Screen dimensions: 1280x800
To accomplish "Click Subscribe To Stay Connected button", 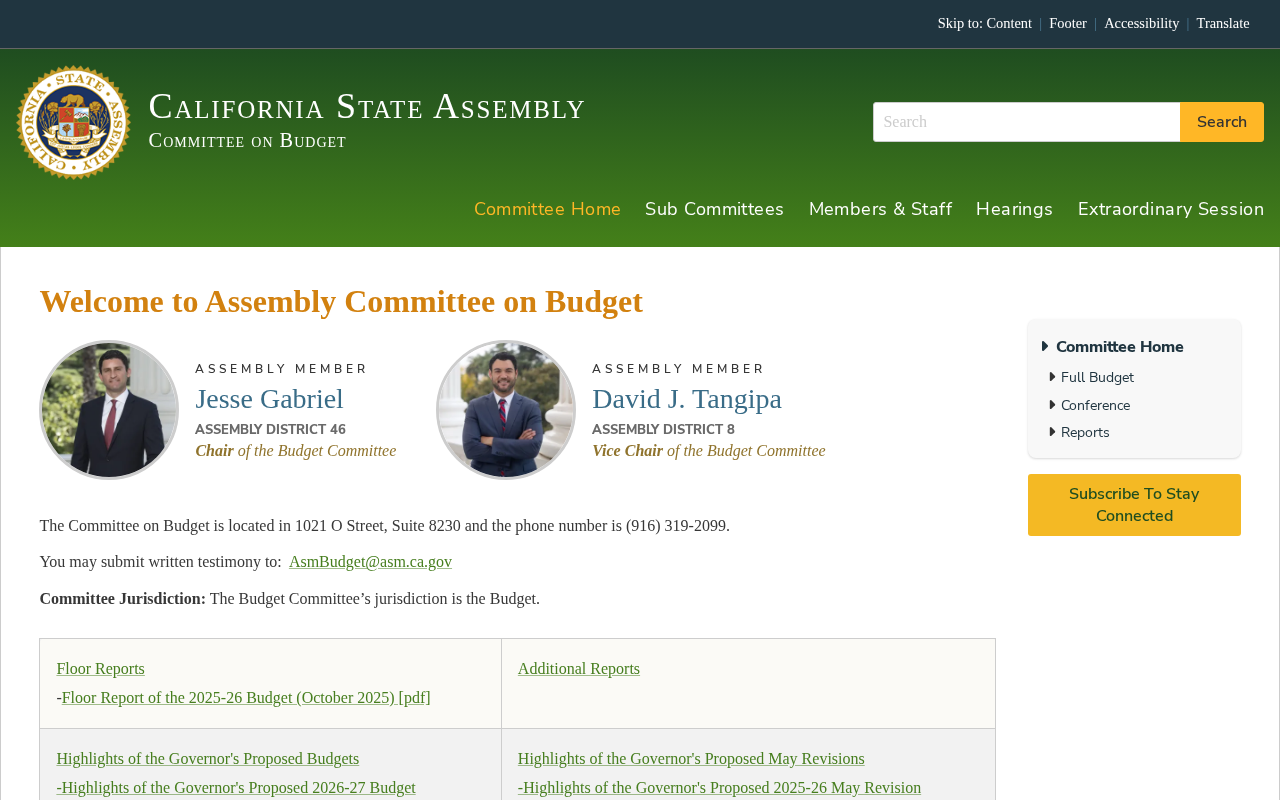I will [x=1134, y=505].
